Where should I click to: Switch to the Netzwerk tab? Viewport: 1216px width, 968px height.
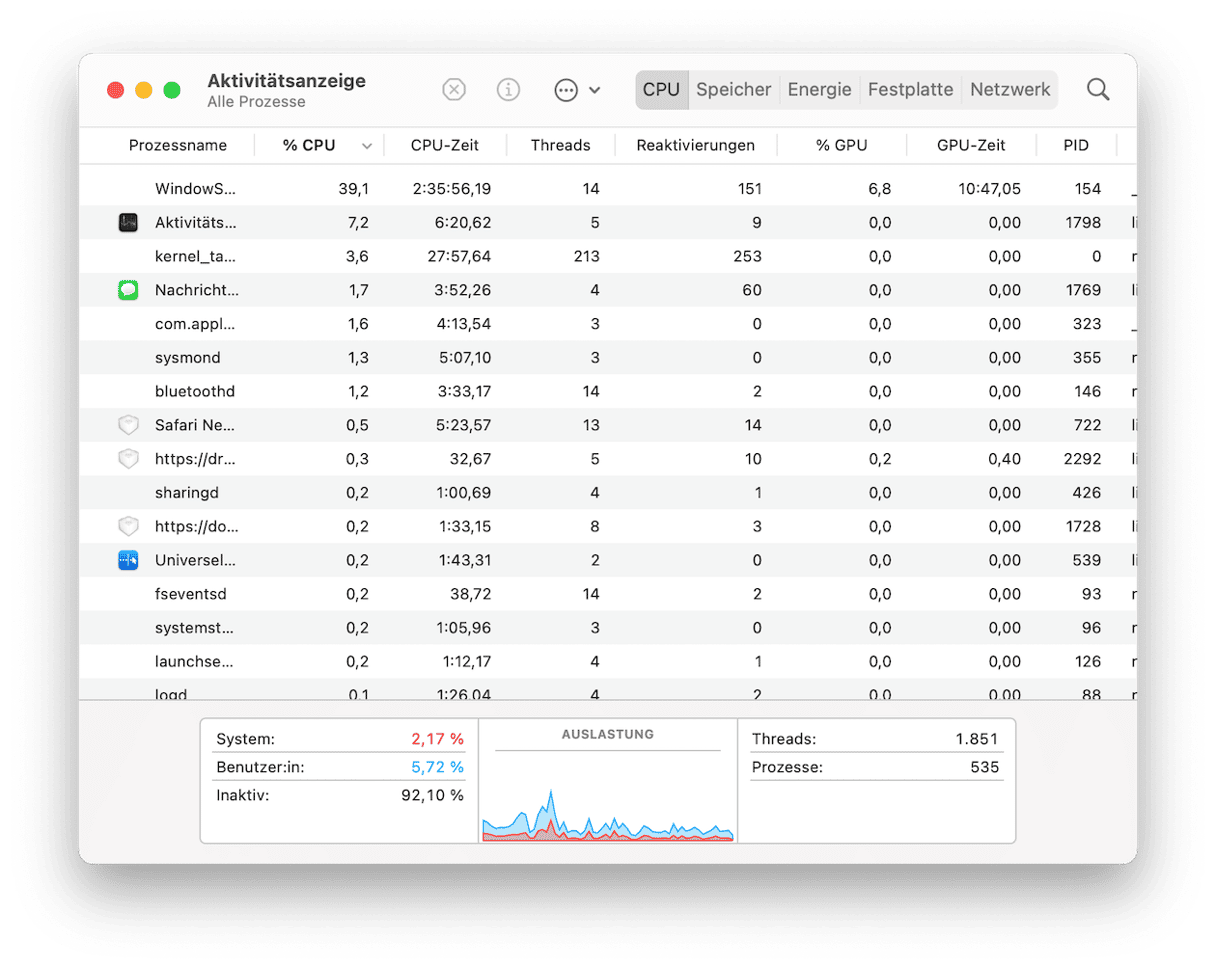click(x=1010, y=90)
